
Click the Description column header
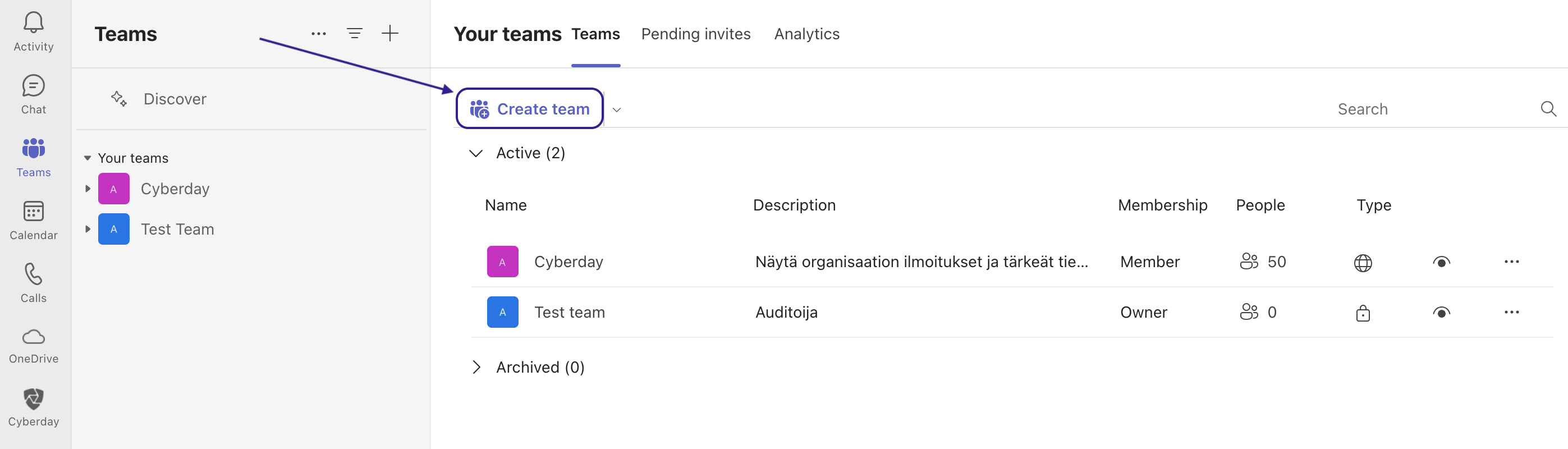(794, 205)
